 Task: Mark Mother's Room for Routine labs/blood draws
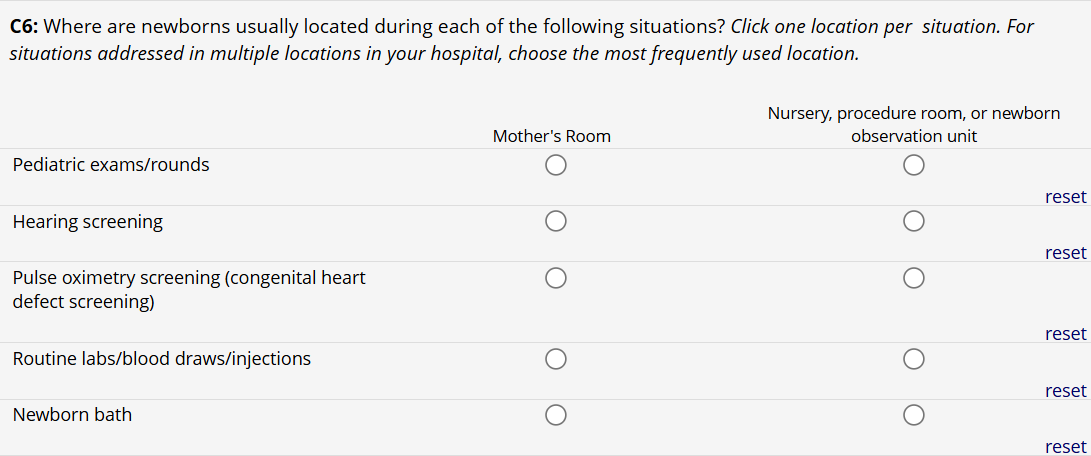pos(556,358)
